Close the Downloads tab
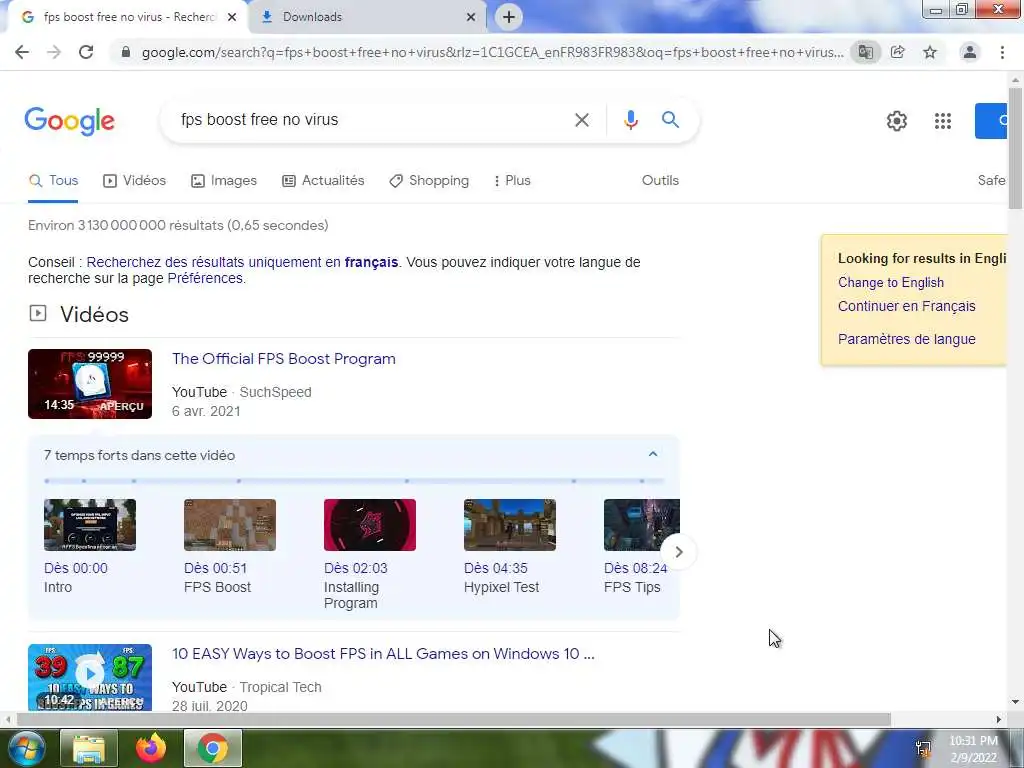The width and height of the screenshot is (1024, 768). point(471,17)
